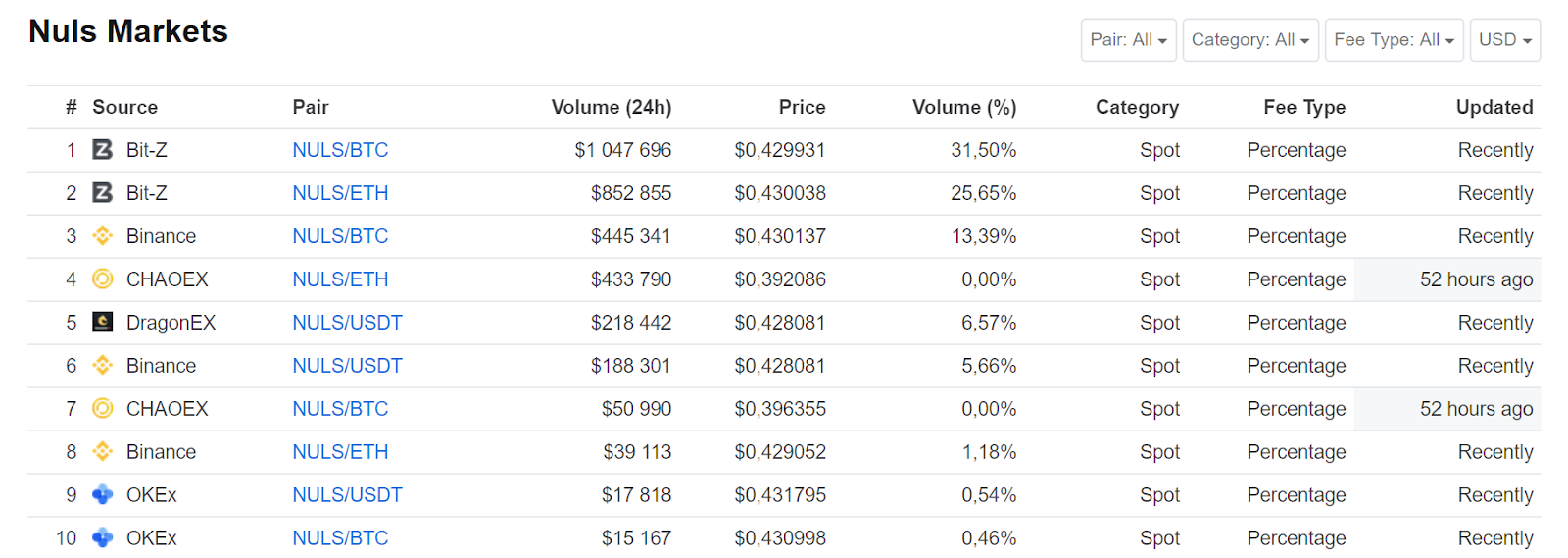The width and height of the screenshot is (1568, 558).
Task: Sort table by Price column header
Action: point(802,107)
